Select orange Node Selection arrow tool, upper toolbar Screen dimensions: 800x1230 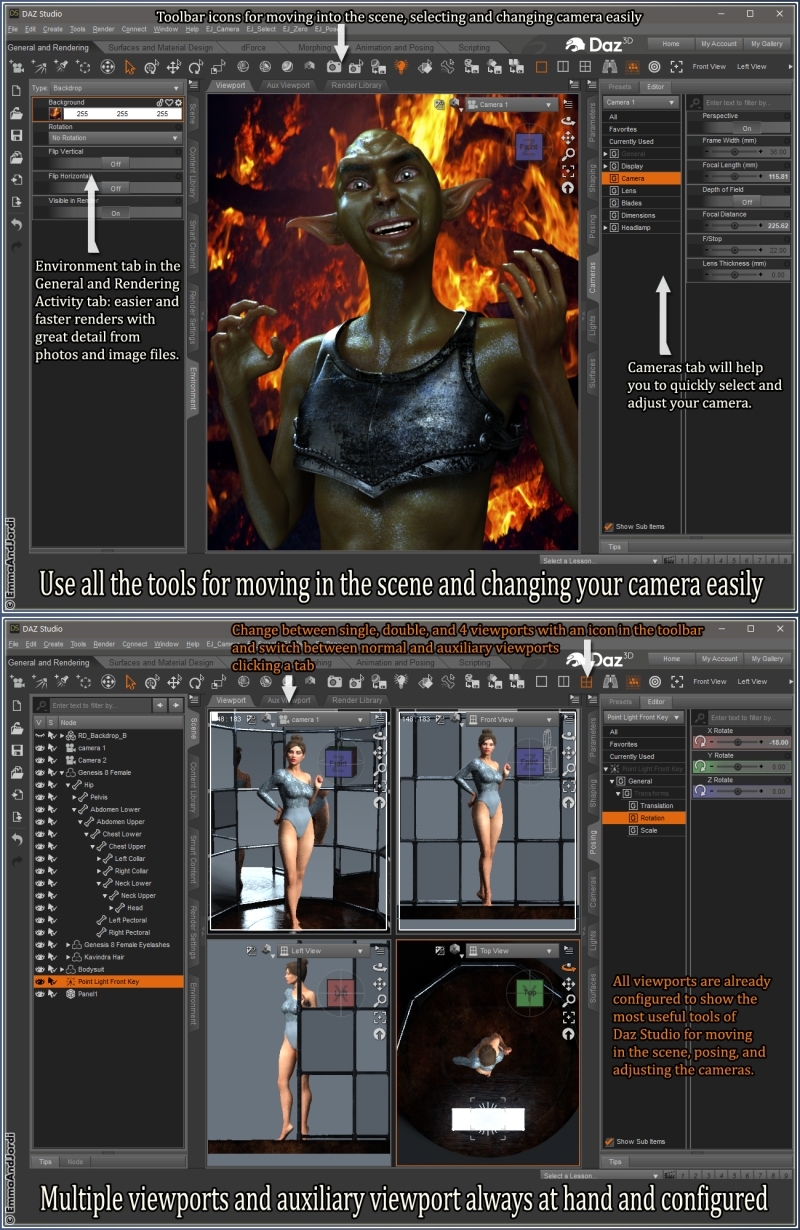click(x=130, y=67)
